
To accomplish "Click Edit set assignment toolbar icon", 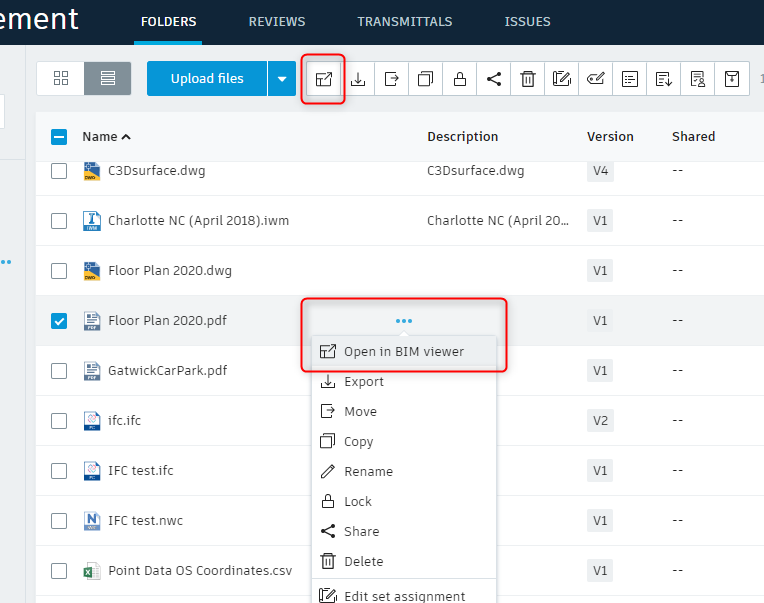I will coord(561,79).
